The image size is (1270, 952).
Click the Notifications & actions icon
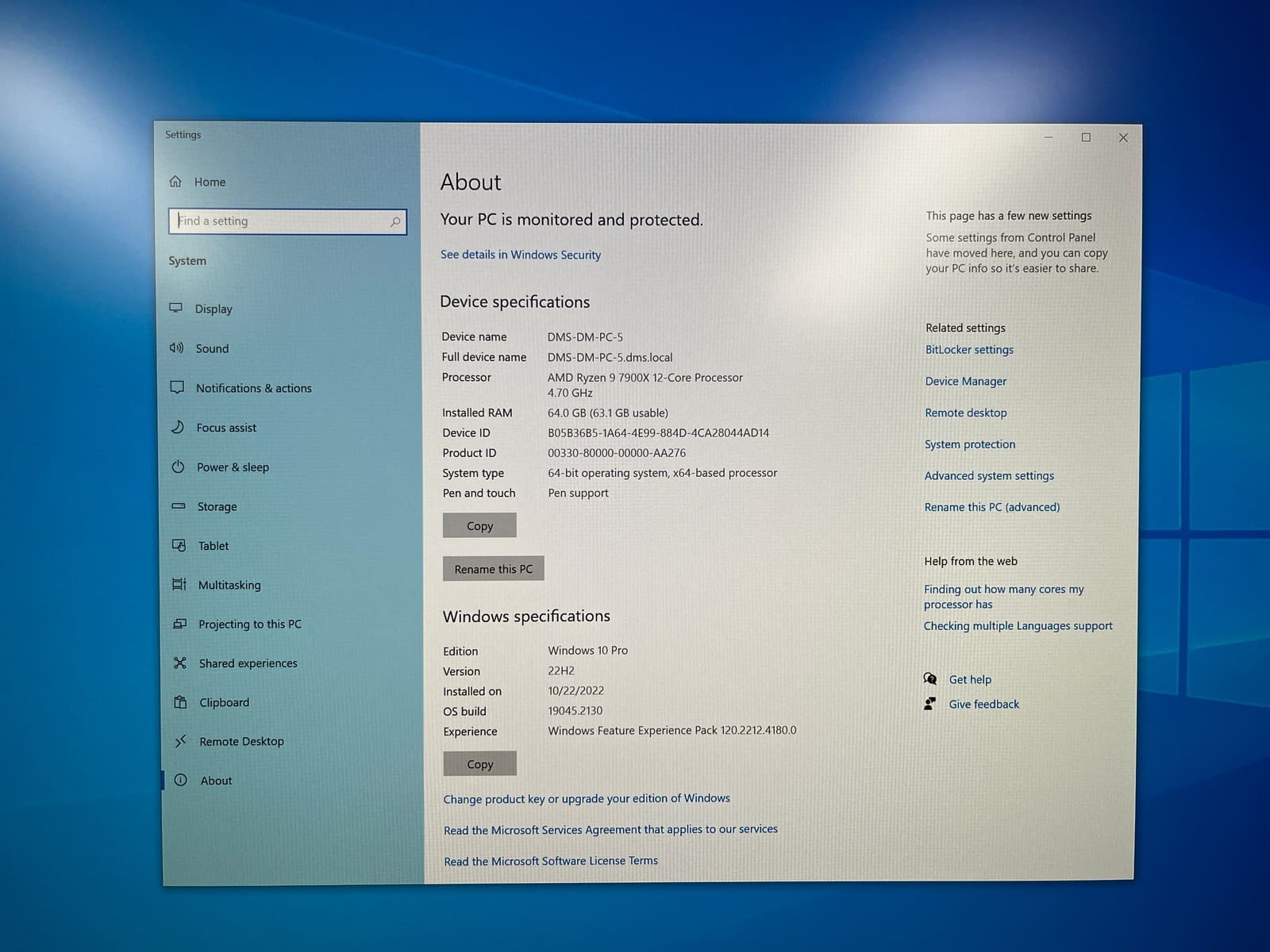[177, 387]
